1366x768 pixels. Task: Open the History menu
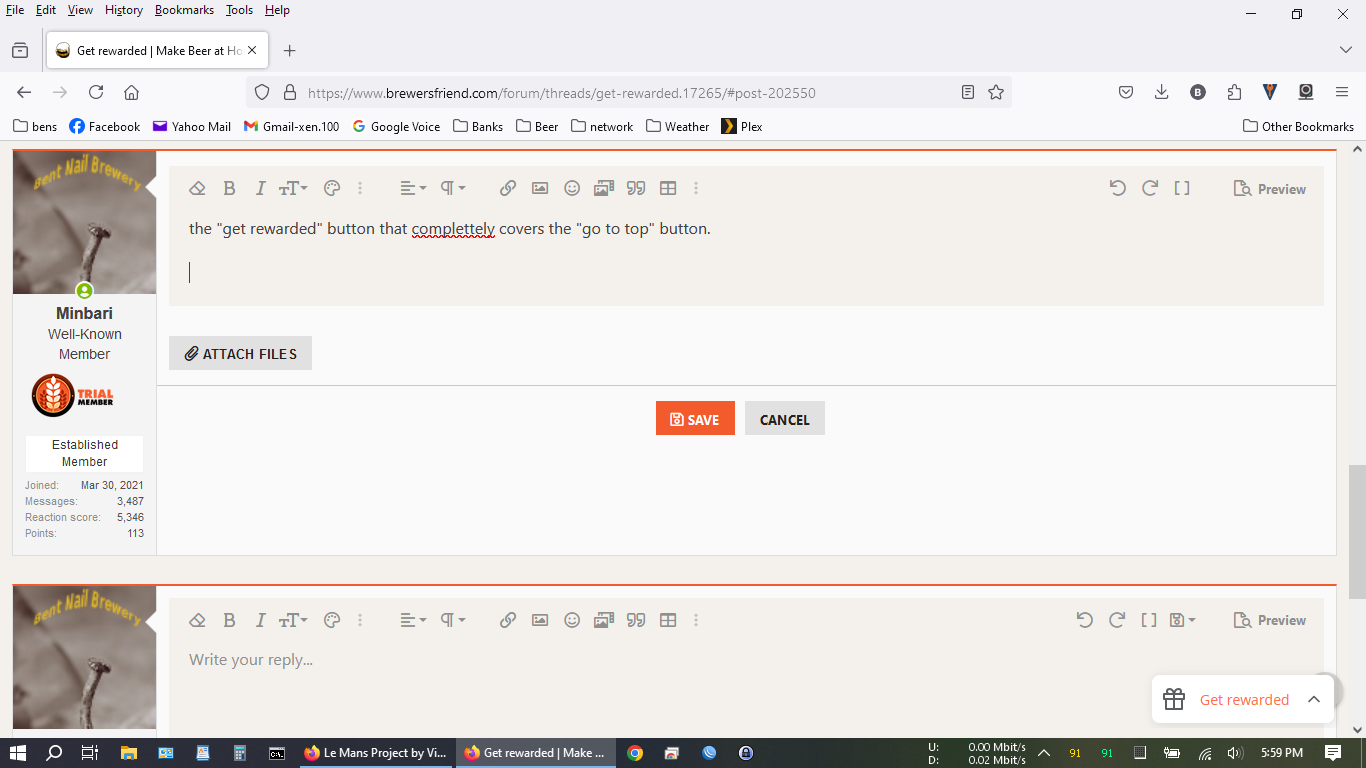[x=124, y=10]
